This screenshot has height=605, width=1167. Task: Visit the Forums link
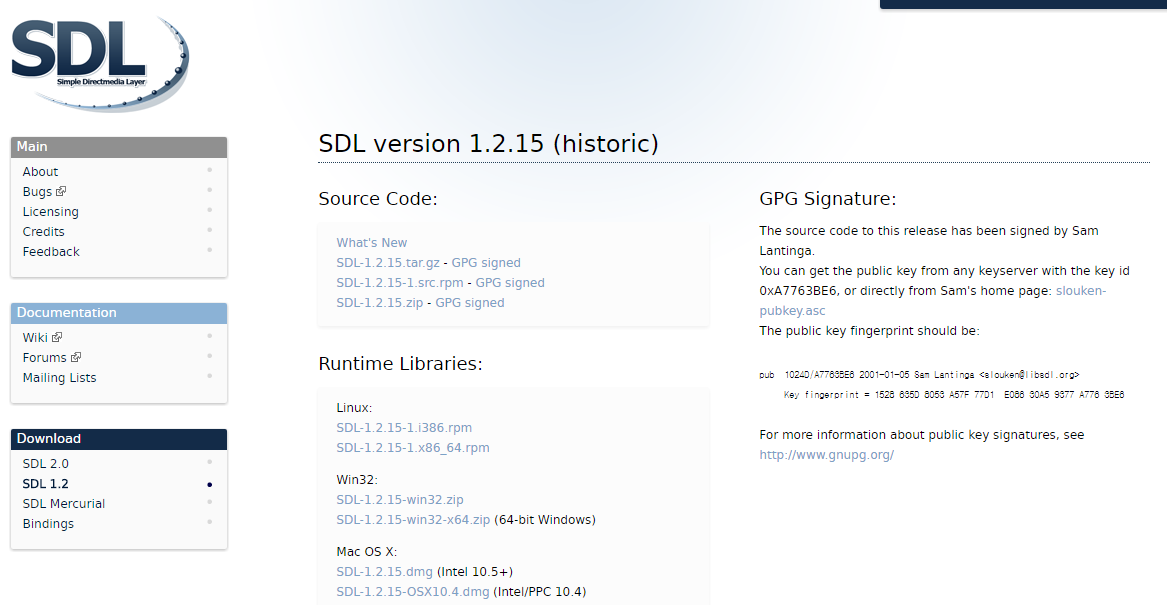pyautogui.click(x=51, y=358)
